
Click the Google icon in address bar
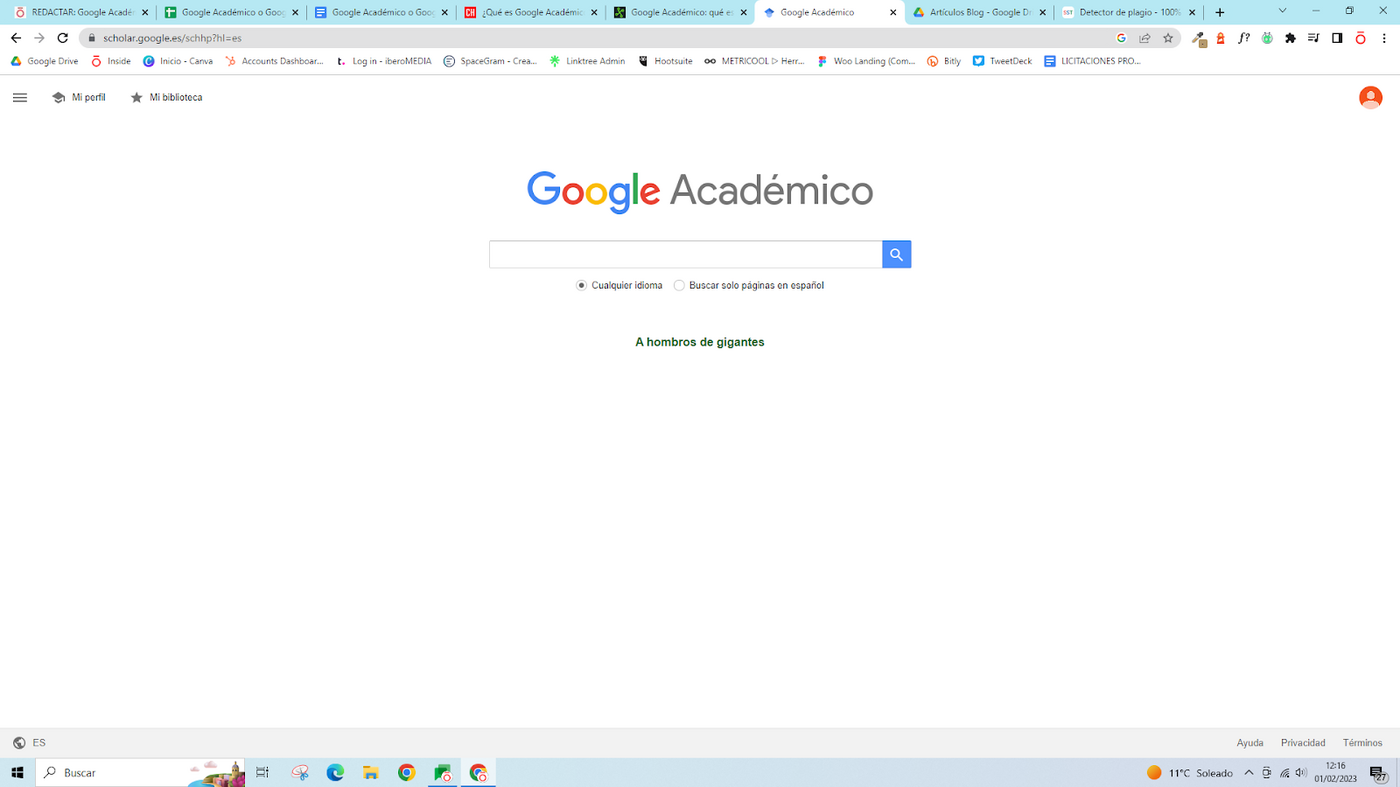[1121, 38]
